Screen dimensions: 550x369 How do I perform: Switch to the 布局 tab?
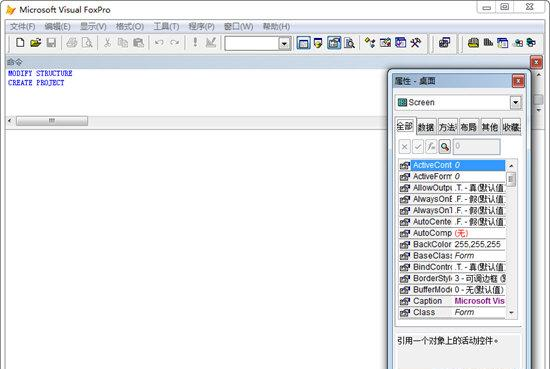coord(469,127)
